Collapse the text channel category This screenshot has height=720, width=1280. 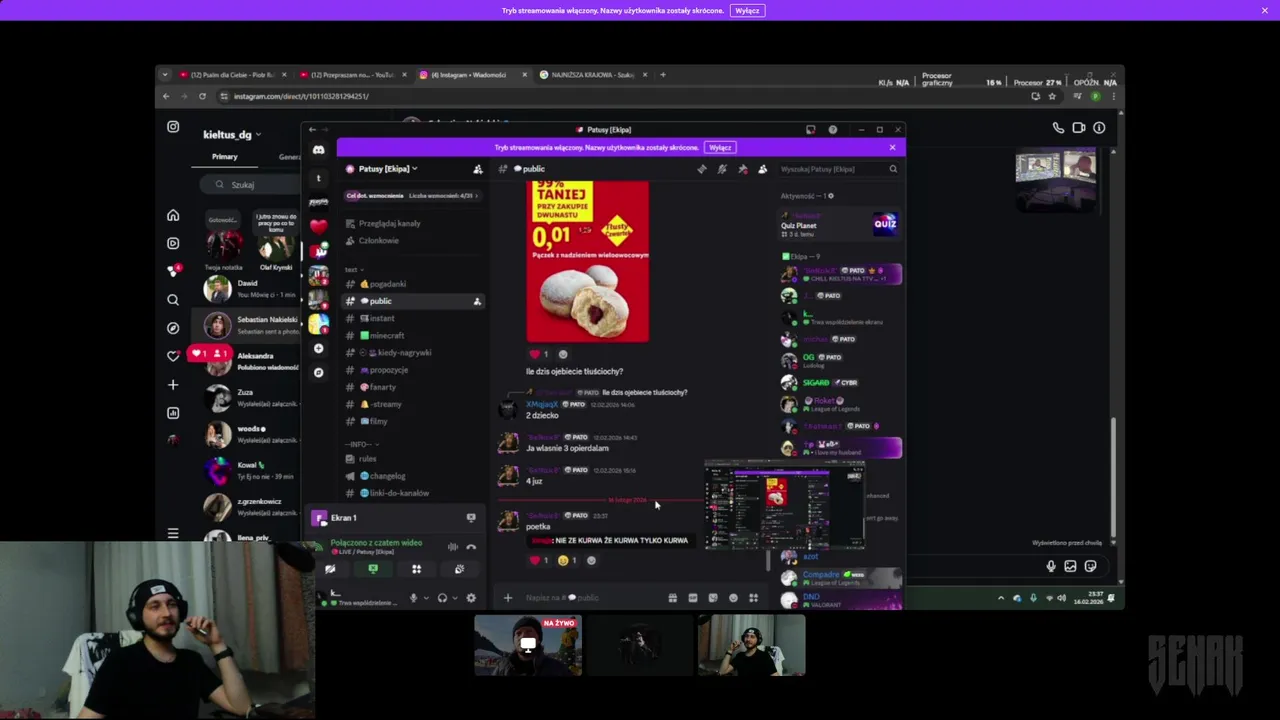pos(354,269)
